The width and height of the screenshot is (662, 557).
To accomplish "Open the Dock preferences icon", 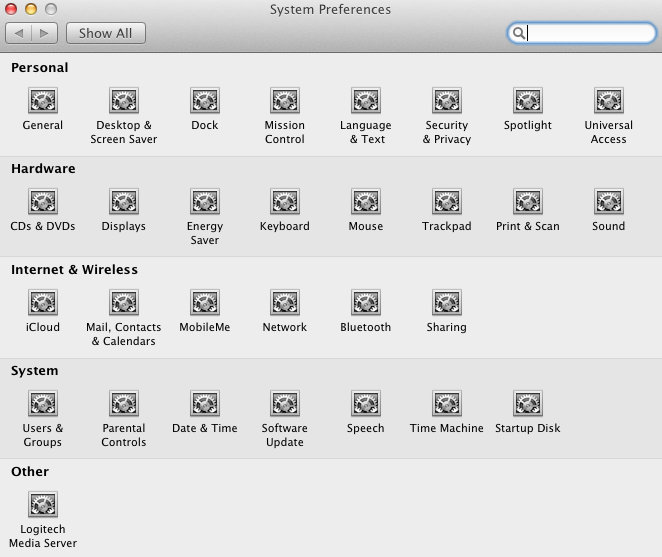I will (x=204, y=101).
